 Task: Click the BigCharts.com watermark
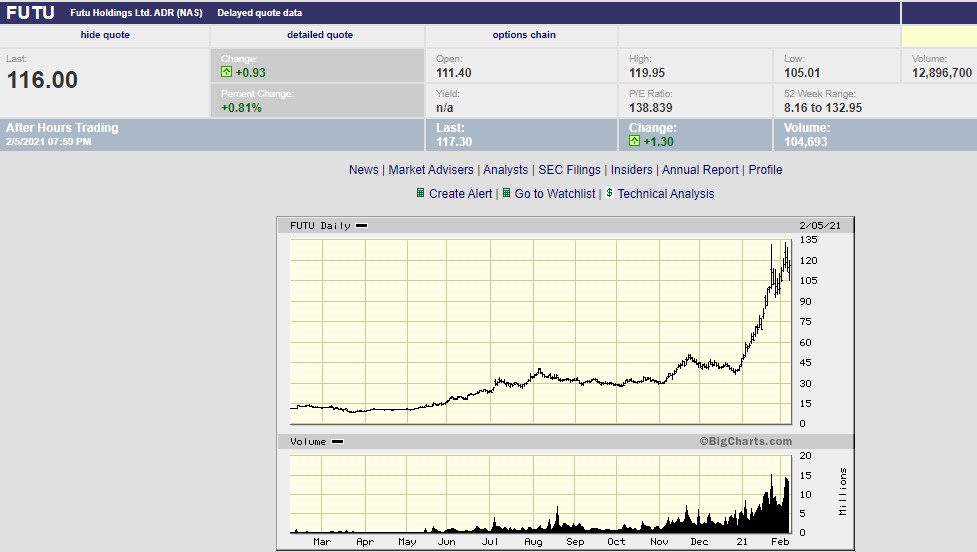(745, 441)
